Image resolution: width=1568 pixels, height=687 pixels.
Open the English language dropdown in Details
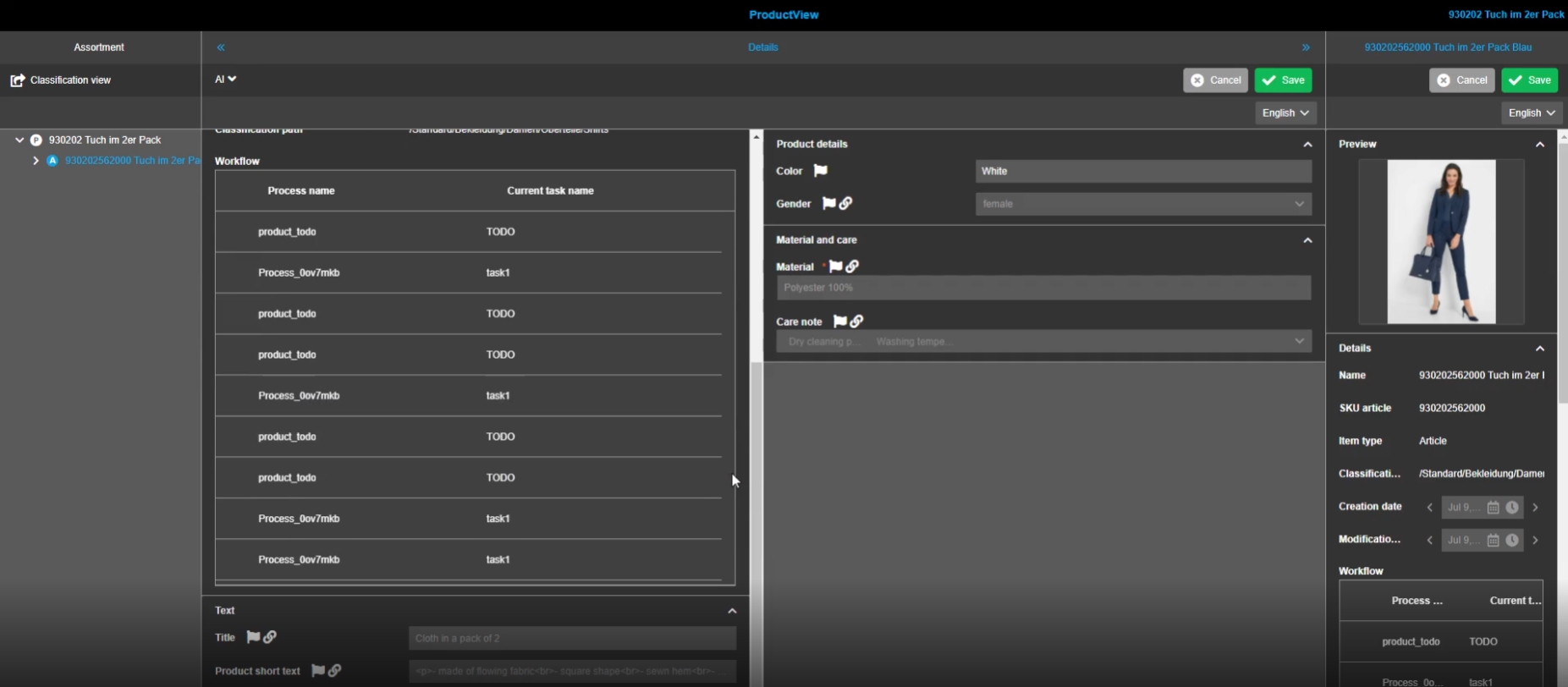point(1285,113)
